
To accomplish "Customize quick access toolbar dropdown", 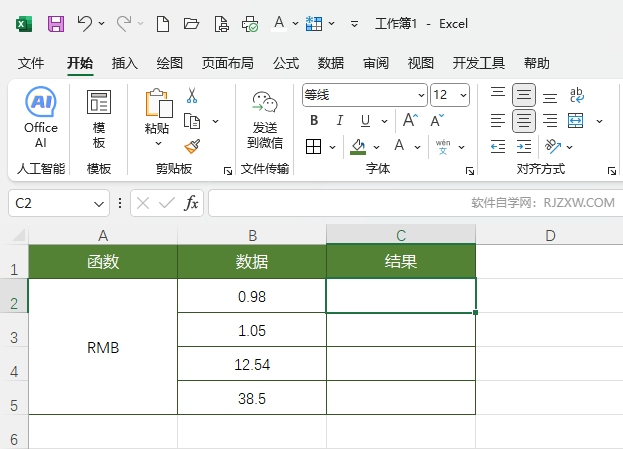I will pos(354,24).
